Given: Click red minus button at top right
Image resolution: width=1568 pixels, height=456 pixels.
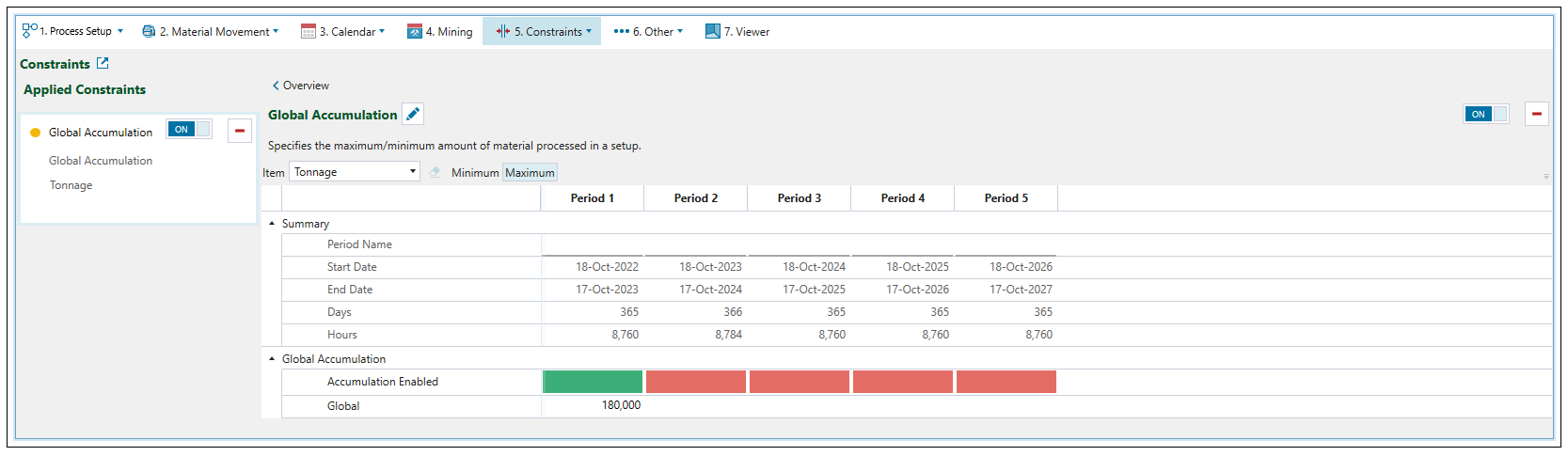Looking at the screenshot, I should [1536, 114].
